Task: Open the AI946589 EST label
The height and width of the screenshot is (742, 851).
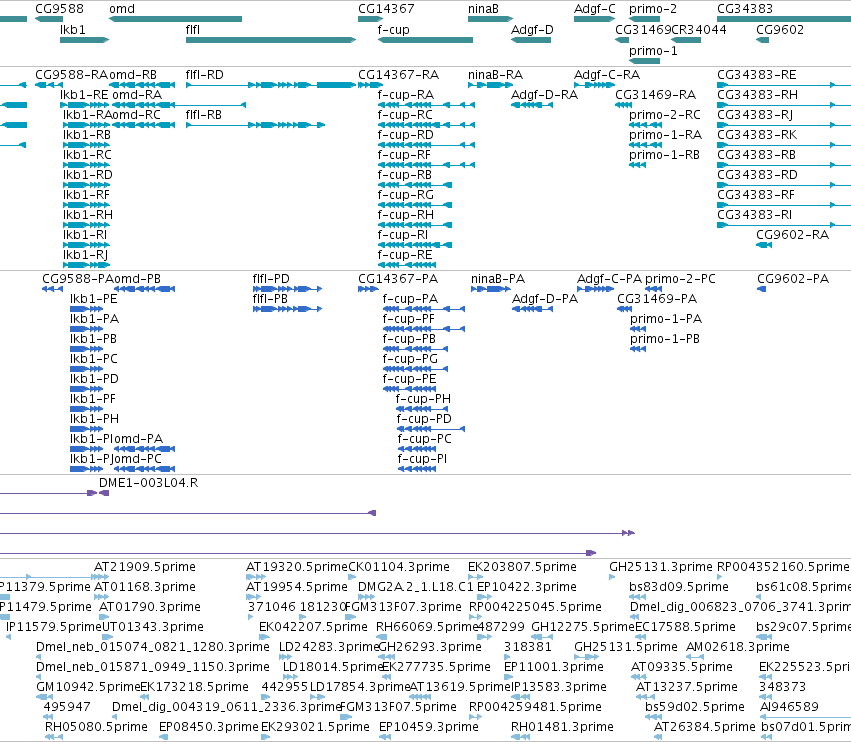Action: click(790, 707)
